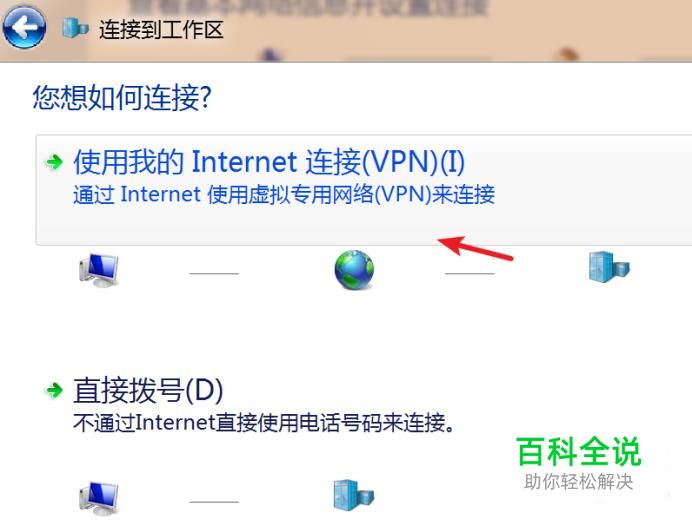
Task: Choose 直接拨号(D) connection option
Action: 148,390
